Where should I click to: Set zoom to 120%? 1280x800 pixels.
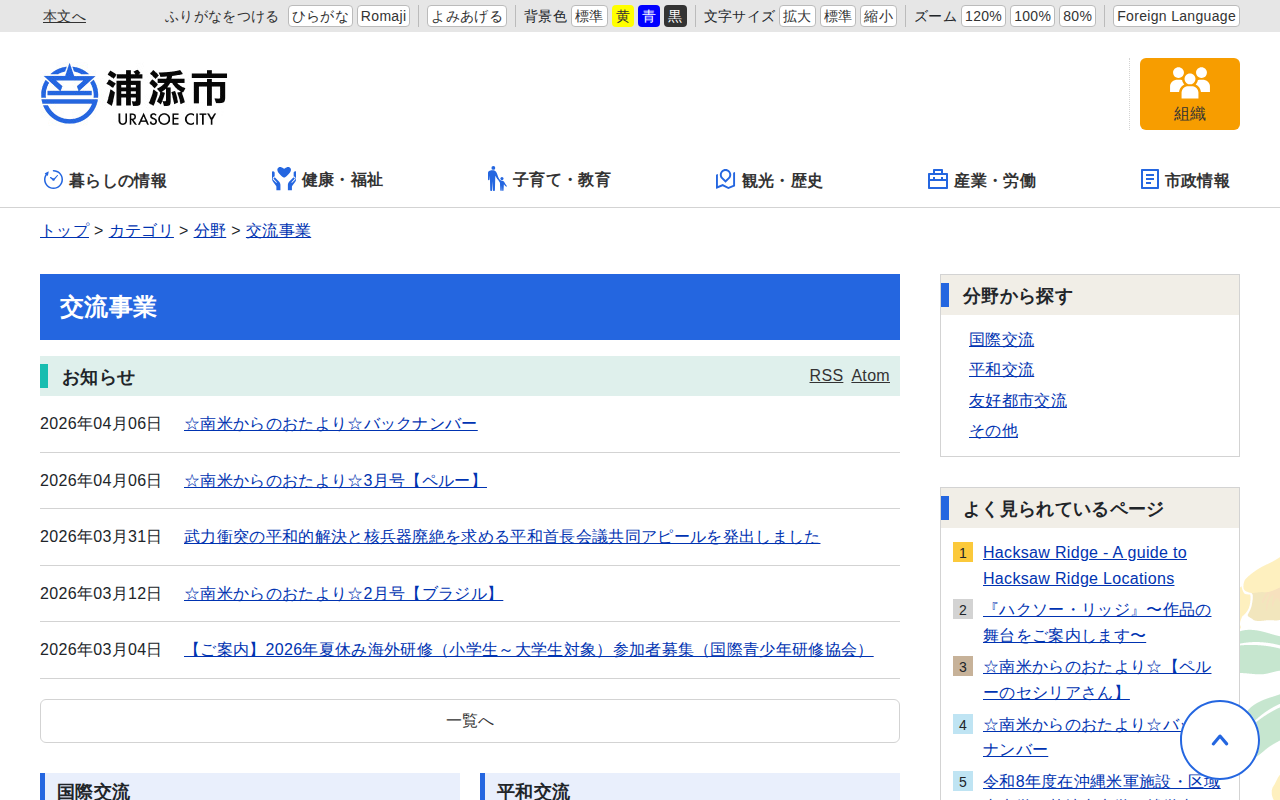click(x=983, y=16)
